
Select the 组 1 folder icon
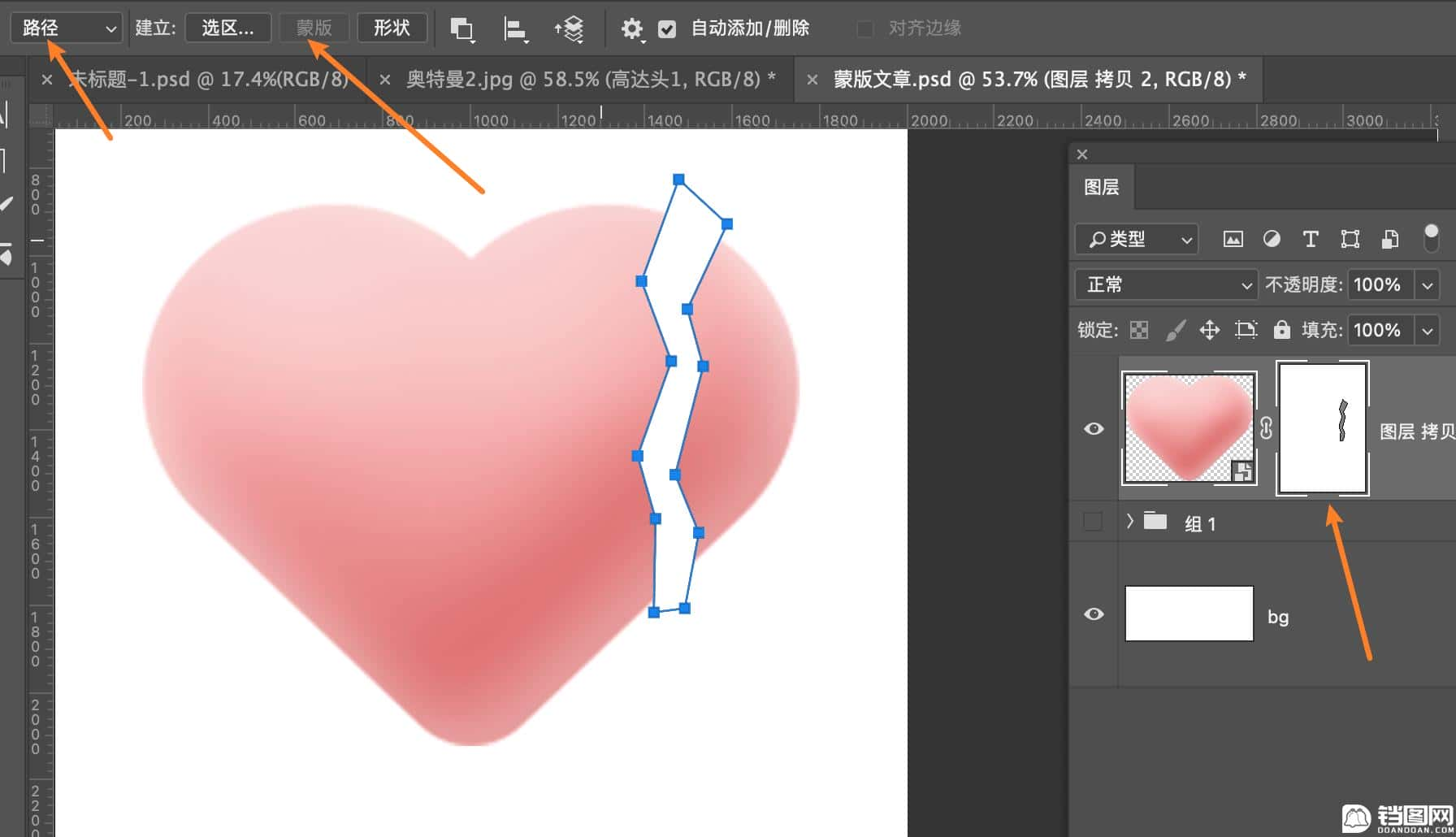(x=1155, y=520)
